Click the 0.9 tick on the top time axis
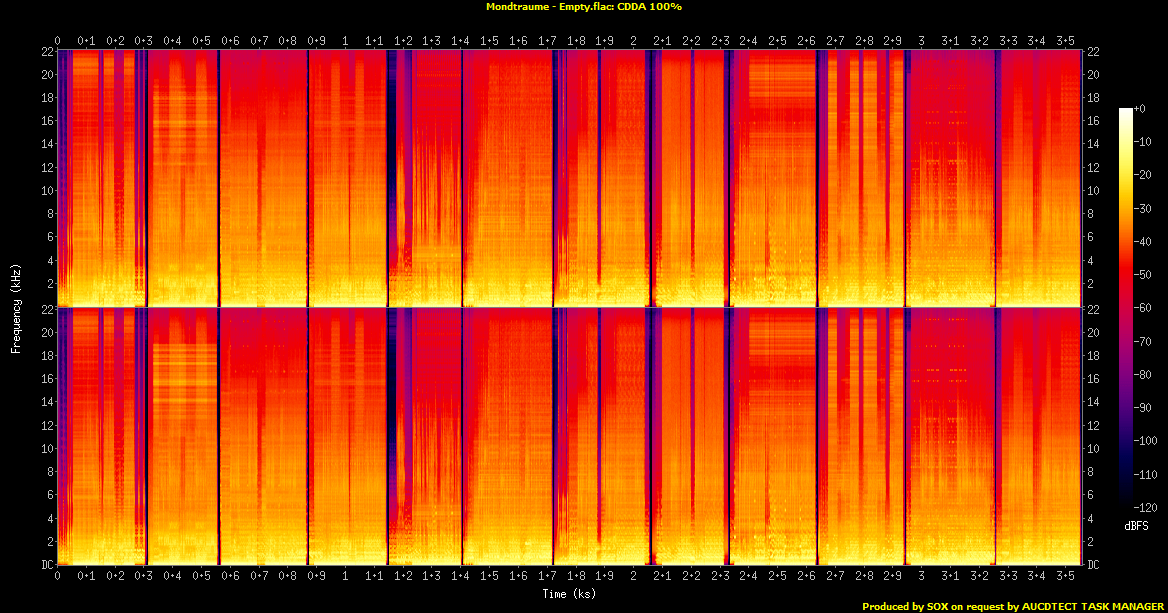Screen dimensions: 1168x613 tap(316, 41)
